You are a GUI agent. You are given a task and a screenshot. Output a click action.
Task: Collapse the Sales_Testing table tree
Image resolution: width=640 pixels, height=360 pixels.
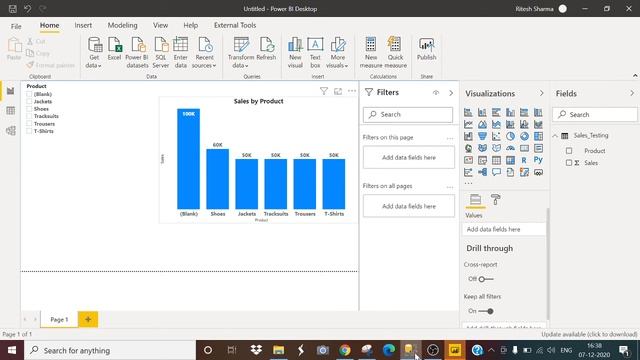555,136
